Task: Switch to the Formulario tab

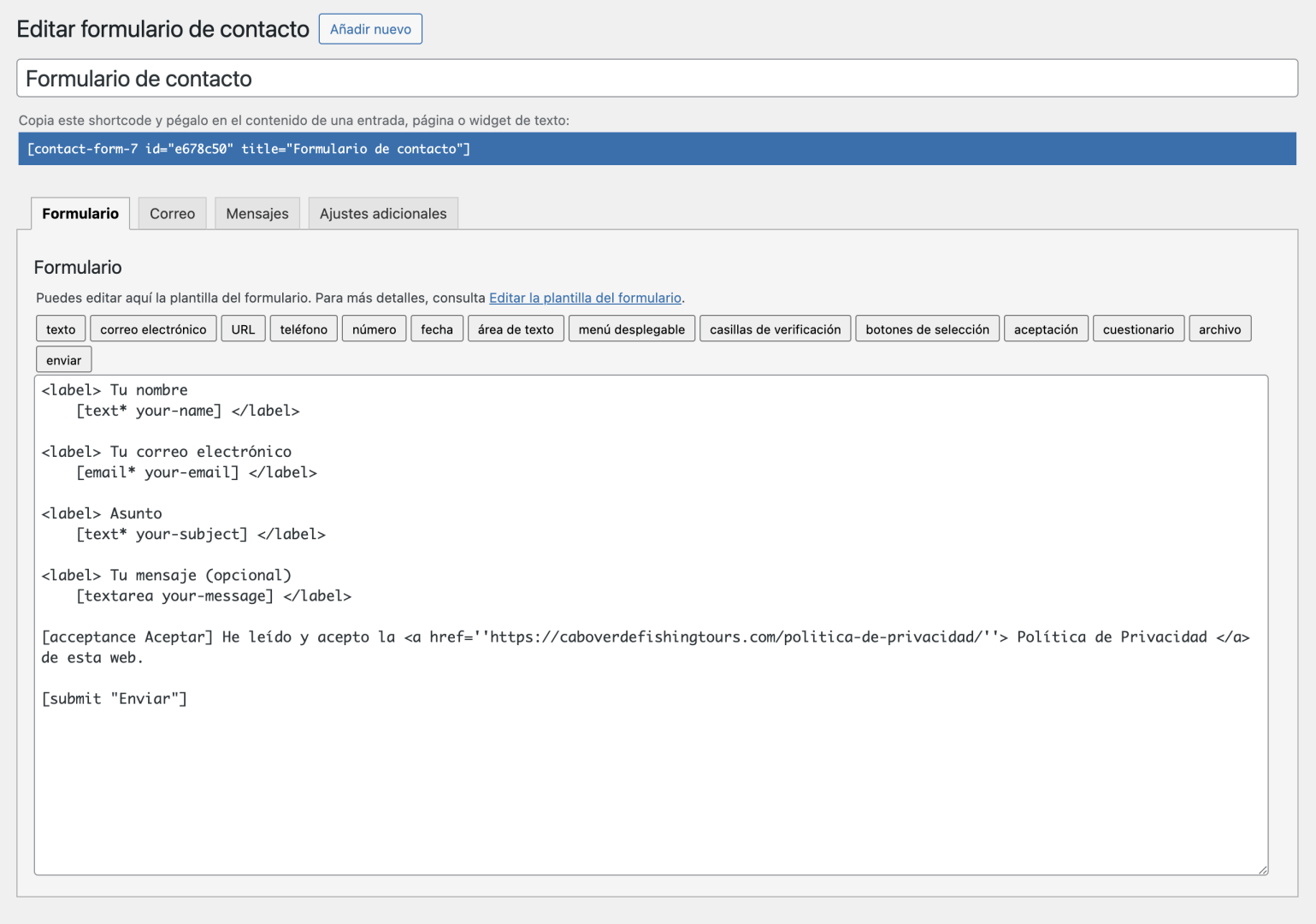Action: [80, 214]
